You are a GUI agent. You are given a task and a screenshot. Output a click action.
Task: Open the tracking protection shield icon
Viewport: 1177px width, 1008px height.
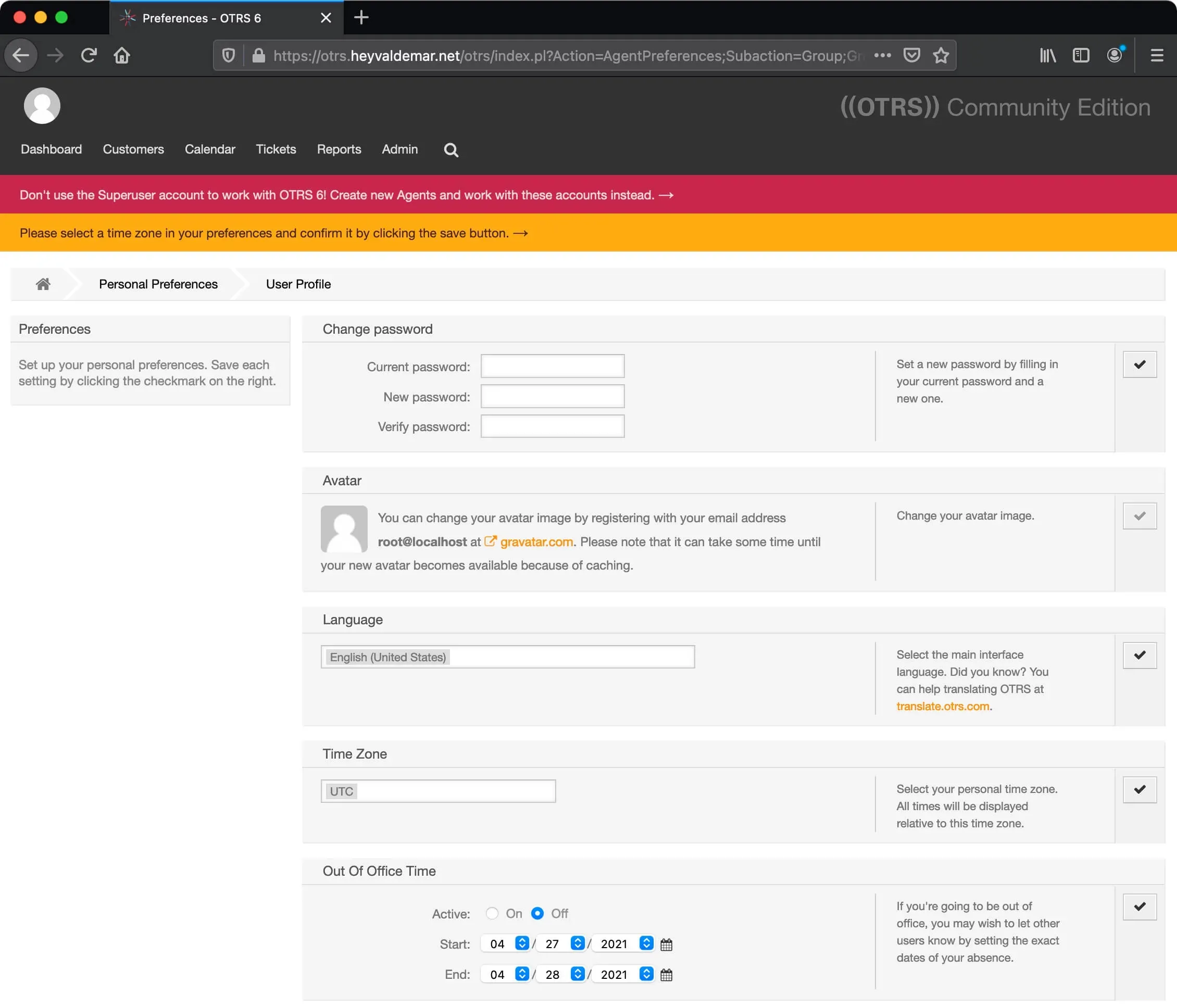228,55
